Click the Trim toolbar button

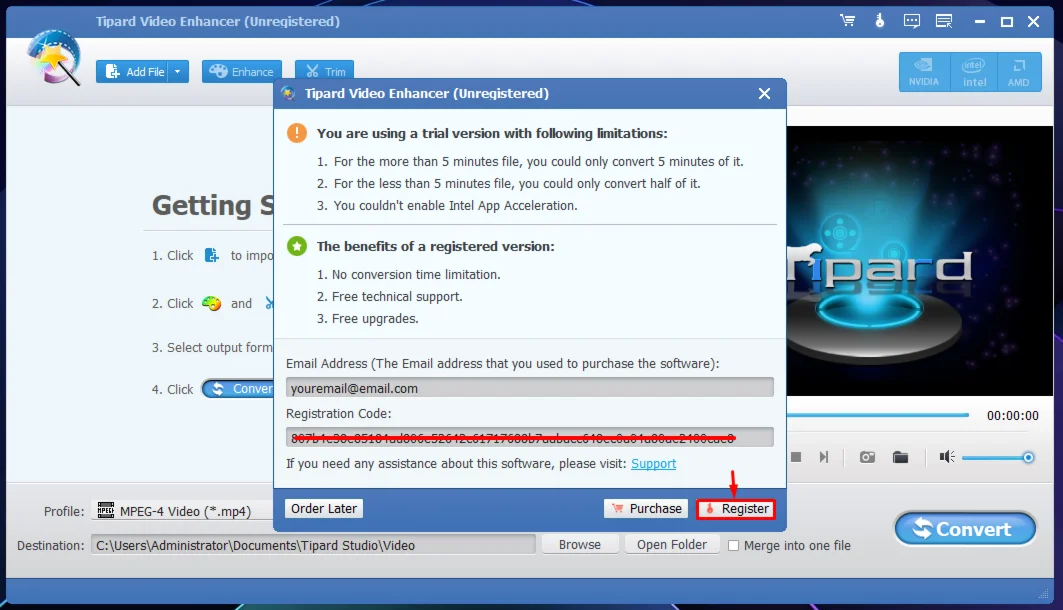(x=325, y=71)
